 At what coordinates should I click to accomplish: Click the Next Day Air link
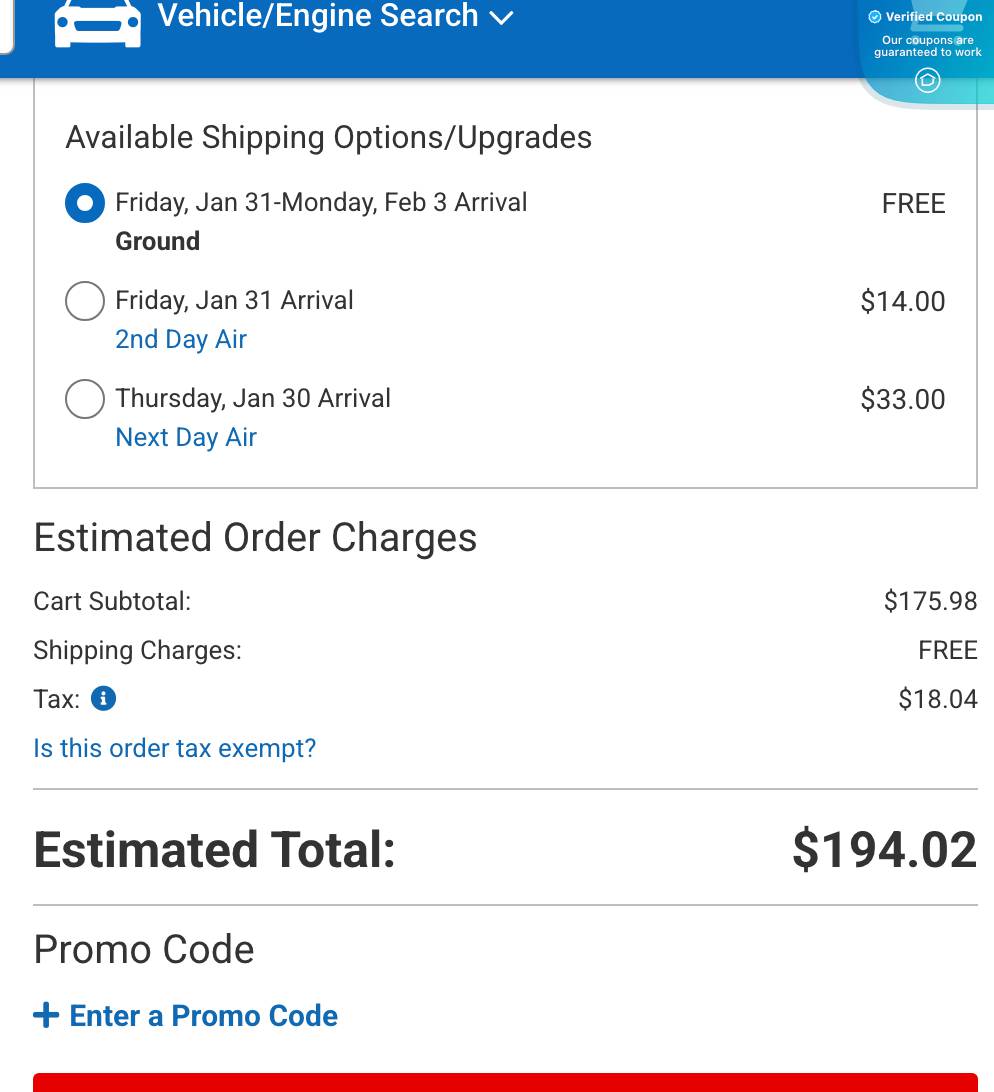(185, 437)
